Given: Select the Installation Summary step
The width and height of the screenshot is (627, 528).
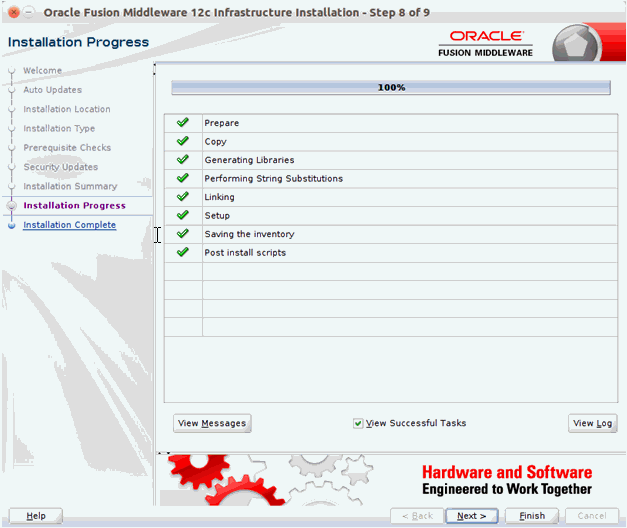Looking at the screenshot, I should 70,186.
